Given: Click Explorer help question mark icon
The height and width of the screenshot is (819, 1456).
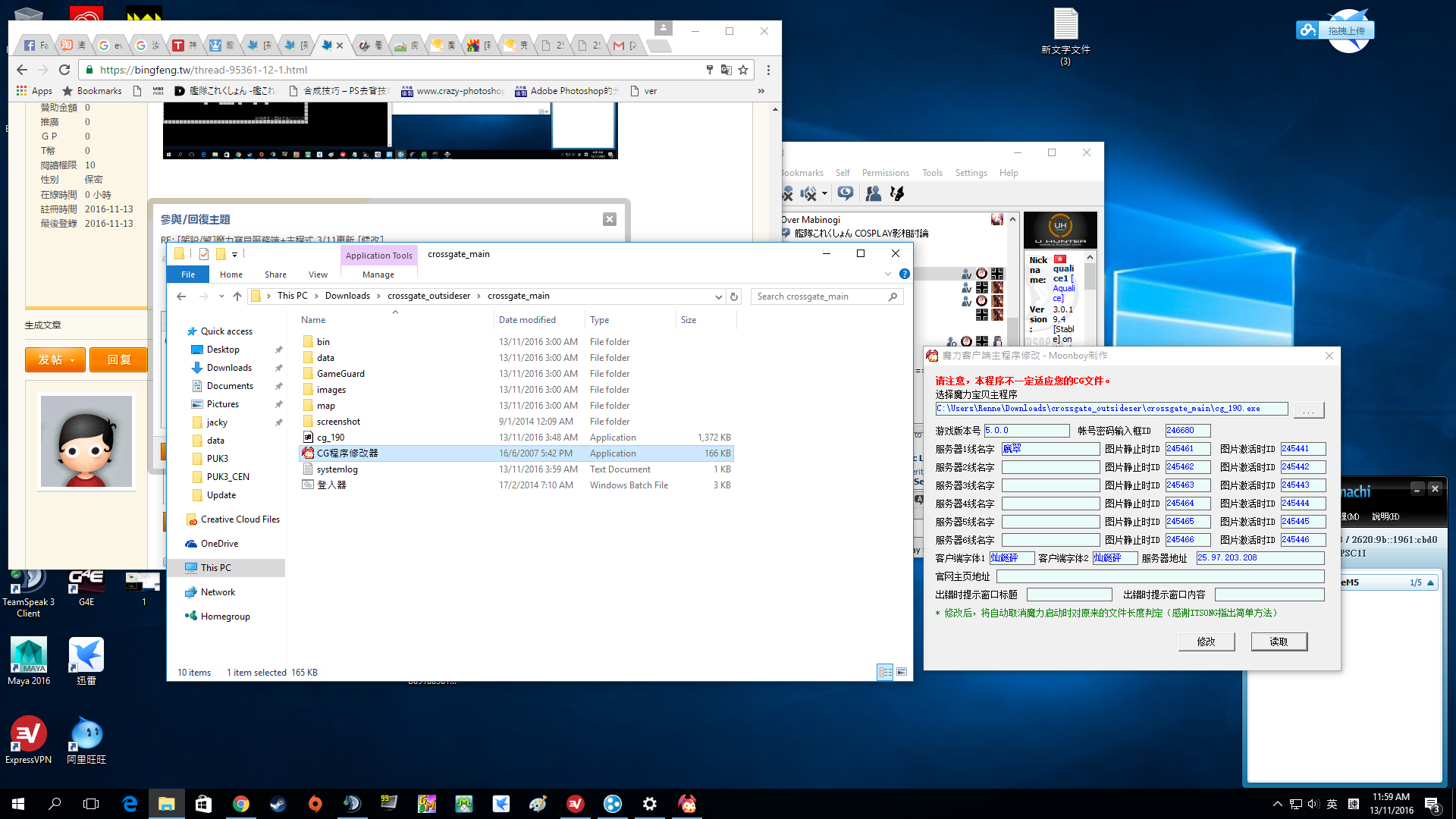Looking at the screenshot, I should coord(904,274).
